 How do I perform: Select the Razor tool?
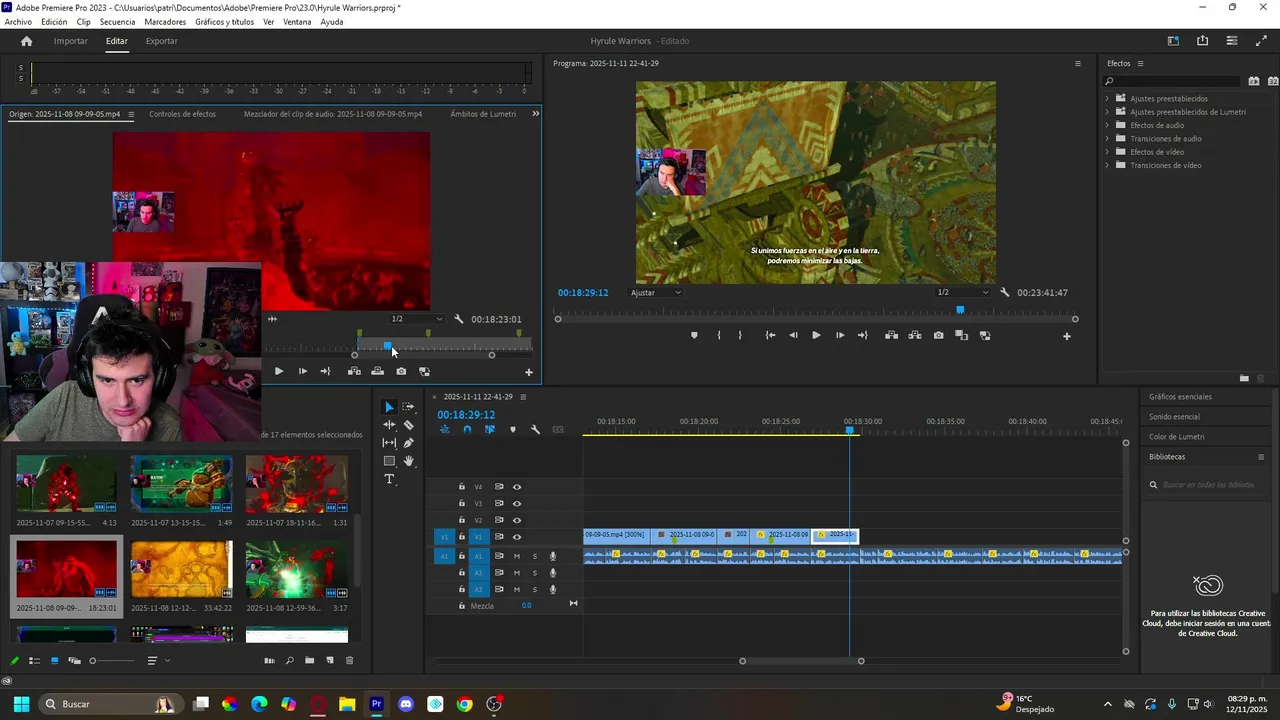(x=408, y=425)
